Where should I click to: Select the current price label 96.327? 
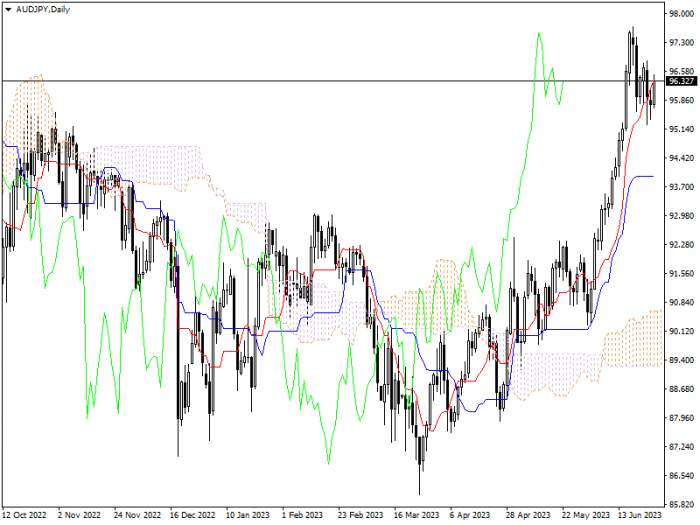[682, 81]
